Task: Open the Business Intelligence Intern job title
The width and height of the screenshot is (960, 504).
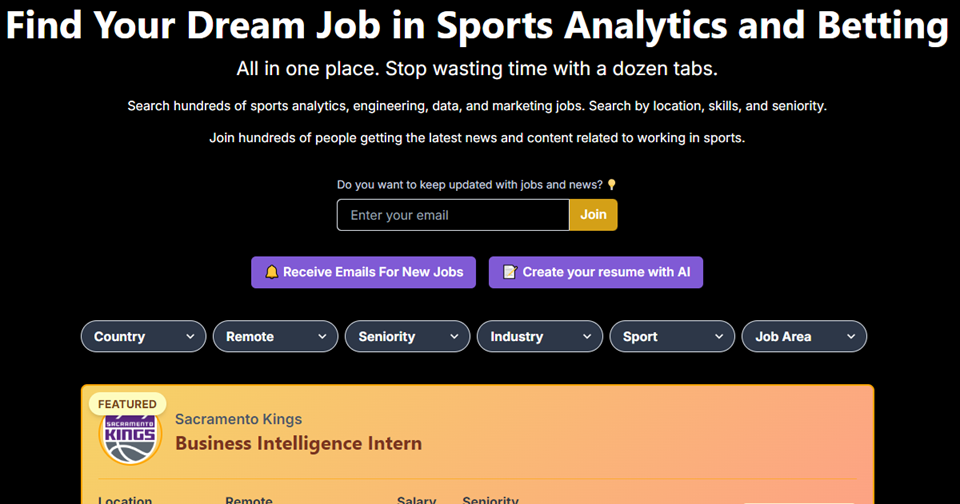Action: point(298,443)
